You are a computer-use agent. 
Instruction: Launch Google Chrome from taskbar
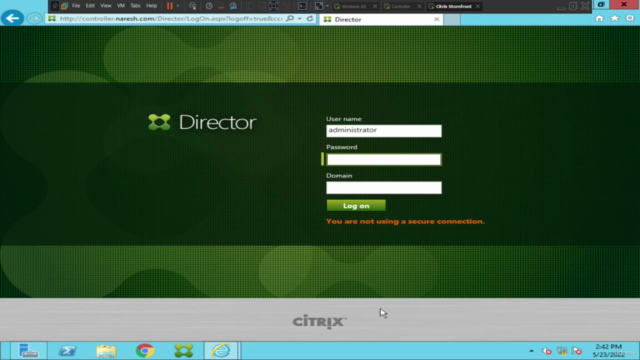coord(145,351)
